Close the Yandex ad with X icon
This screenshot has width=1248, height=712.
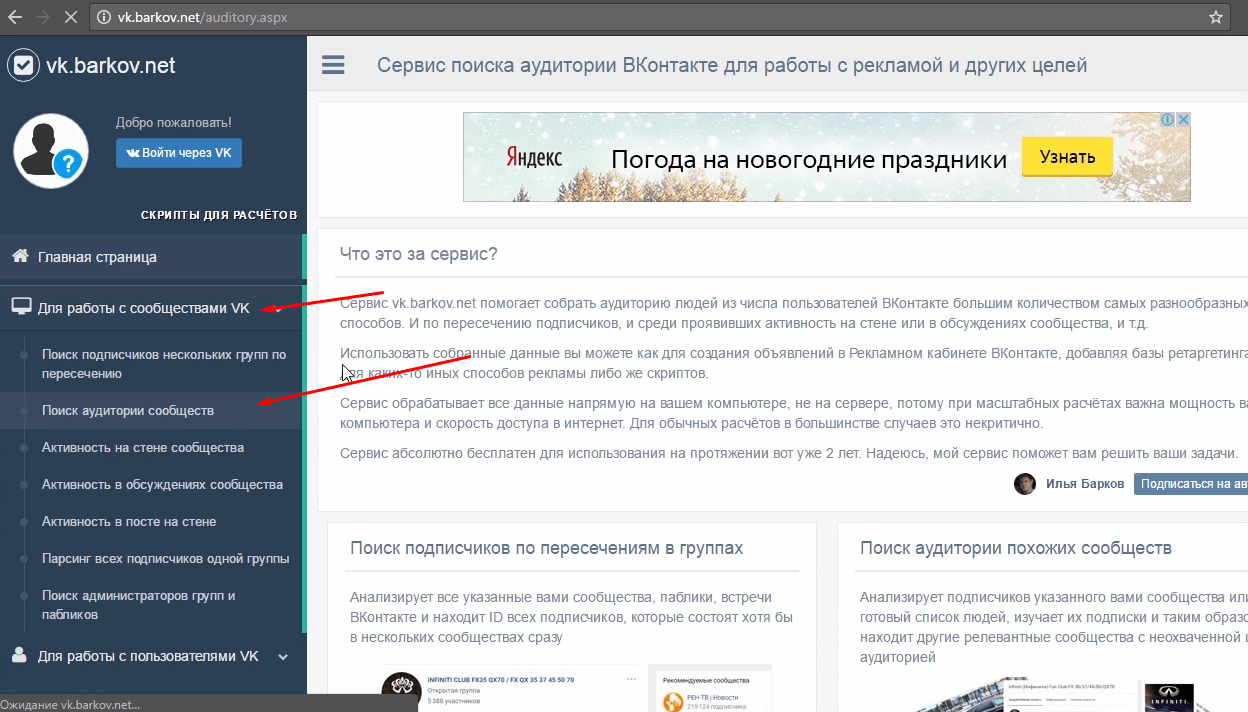(1183, 119)
